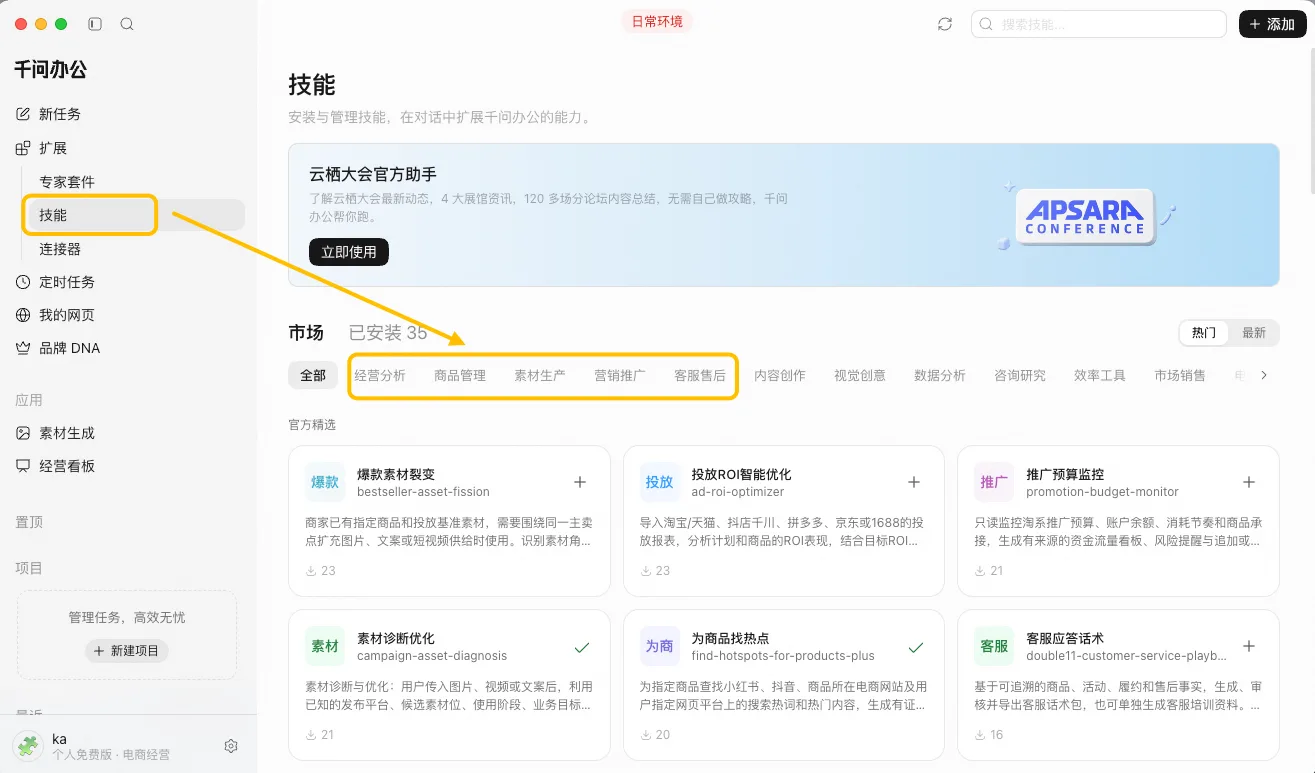Filter skills by 内容创作

tap(780, 376)
